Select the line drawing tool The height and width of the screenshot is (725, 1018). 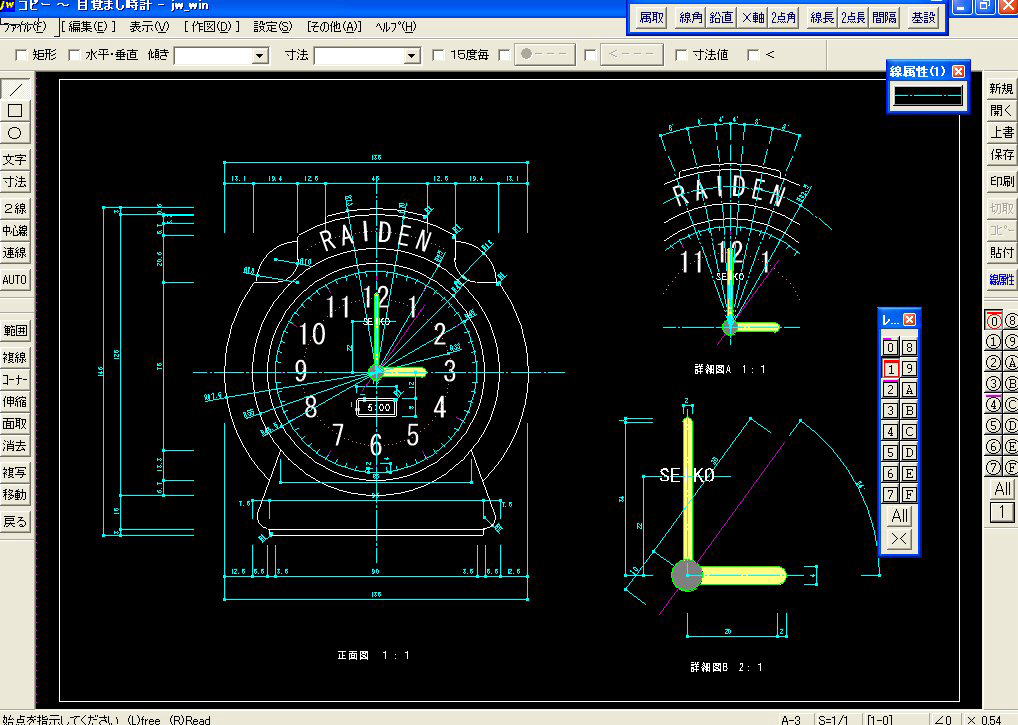[15, 90]
